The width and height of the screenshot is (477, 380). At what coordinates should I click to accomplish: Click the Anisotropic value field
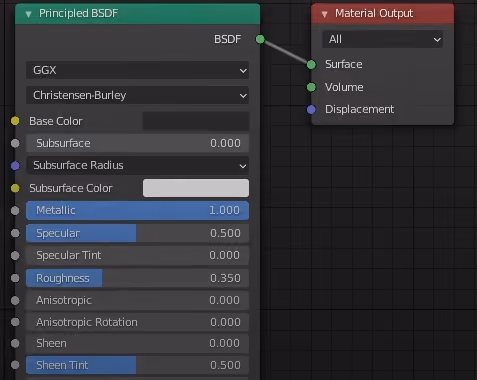click(137, 300)
